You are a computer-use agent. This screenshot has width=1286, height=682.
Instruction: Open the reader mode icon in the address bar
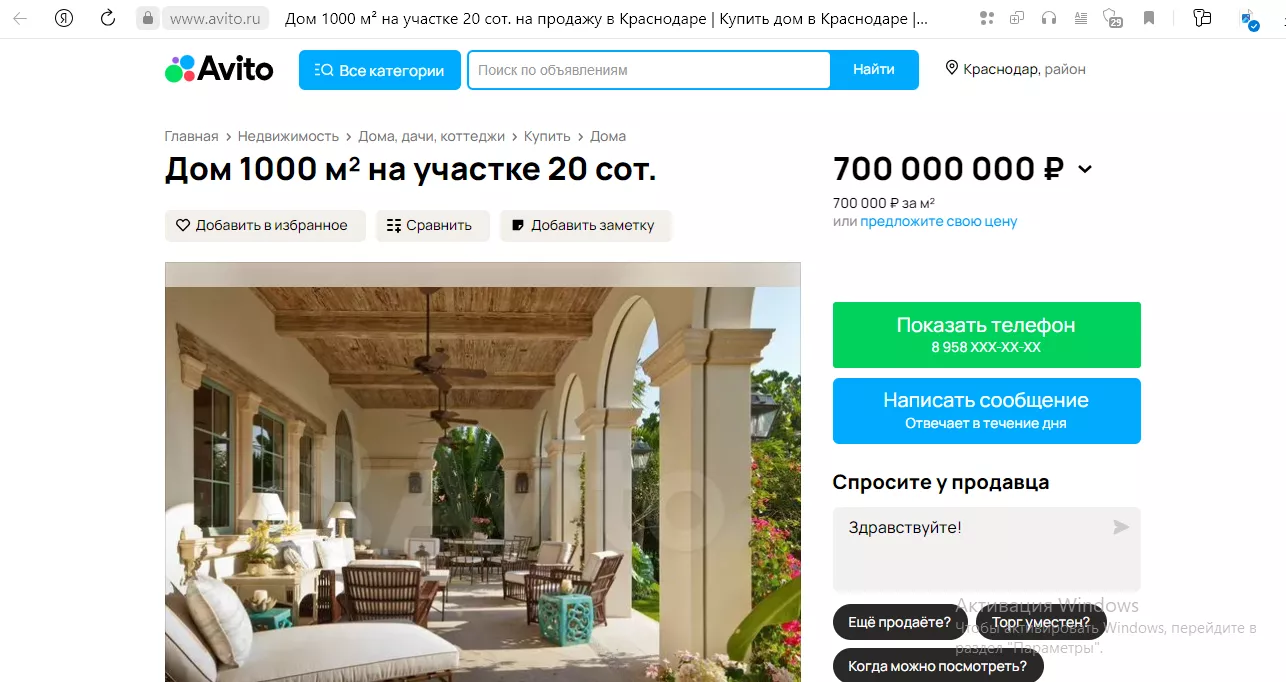point(1079,18)
